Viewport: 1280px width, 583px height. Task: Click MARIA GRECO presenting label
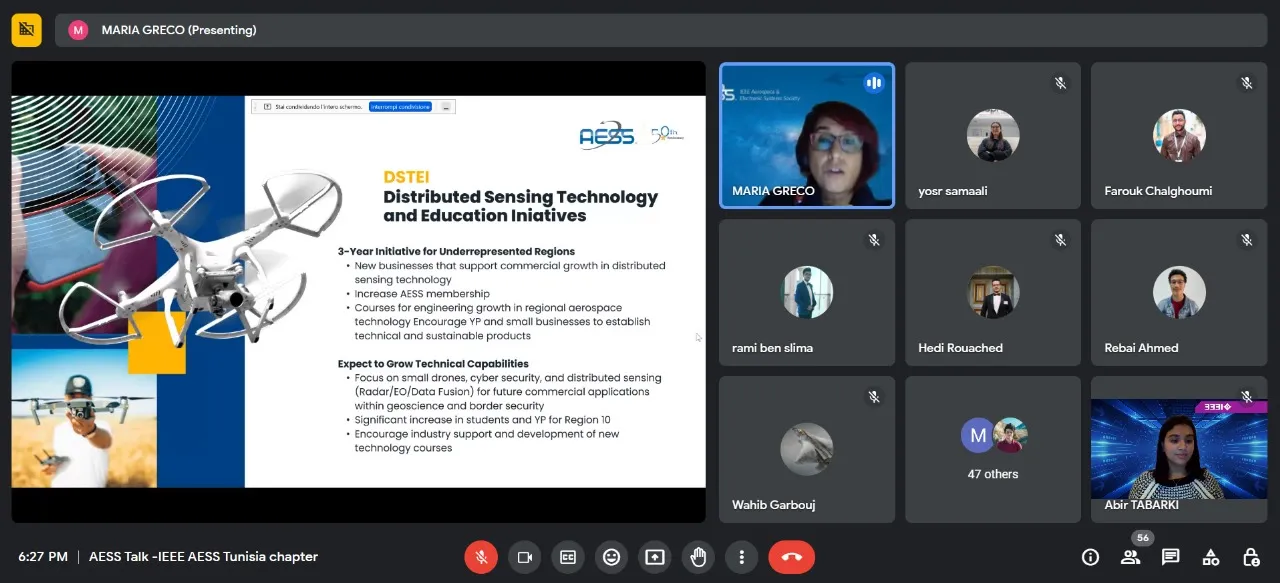(179, 30)
